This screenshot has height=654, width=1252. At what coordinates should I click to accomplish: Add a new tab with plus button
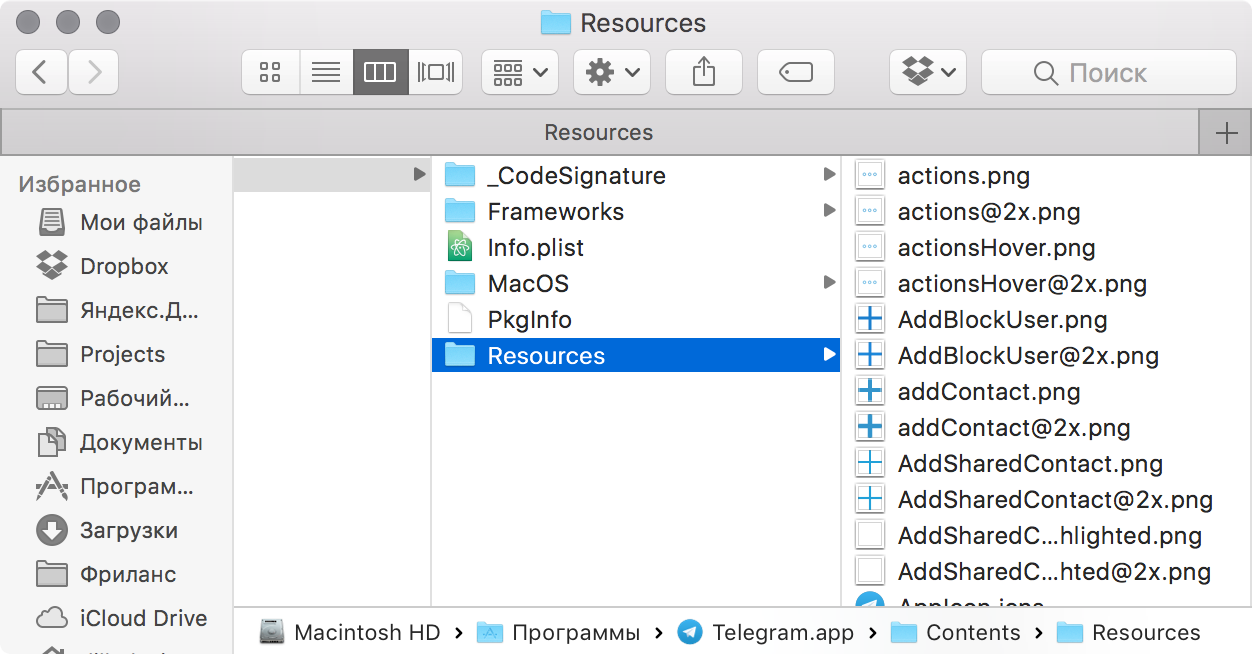click(x=1225, y=133)
